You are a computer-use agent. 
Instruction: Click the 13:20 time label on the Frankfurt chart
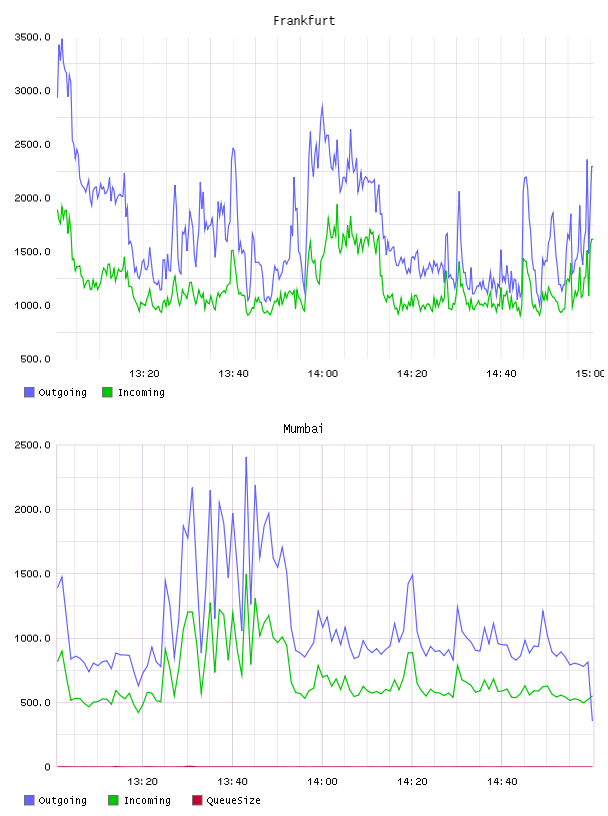point(144,374)
